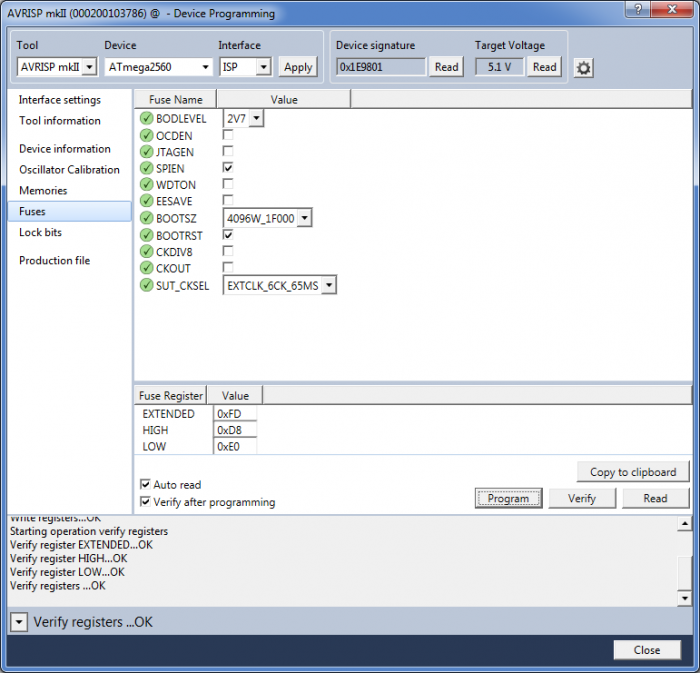Enable the CKDIV8 fuse checkbox
Image resolution: width=700 pixels, height=673 pixels.
click(228, 251)
